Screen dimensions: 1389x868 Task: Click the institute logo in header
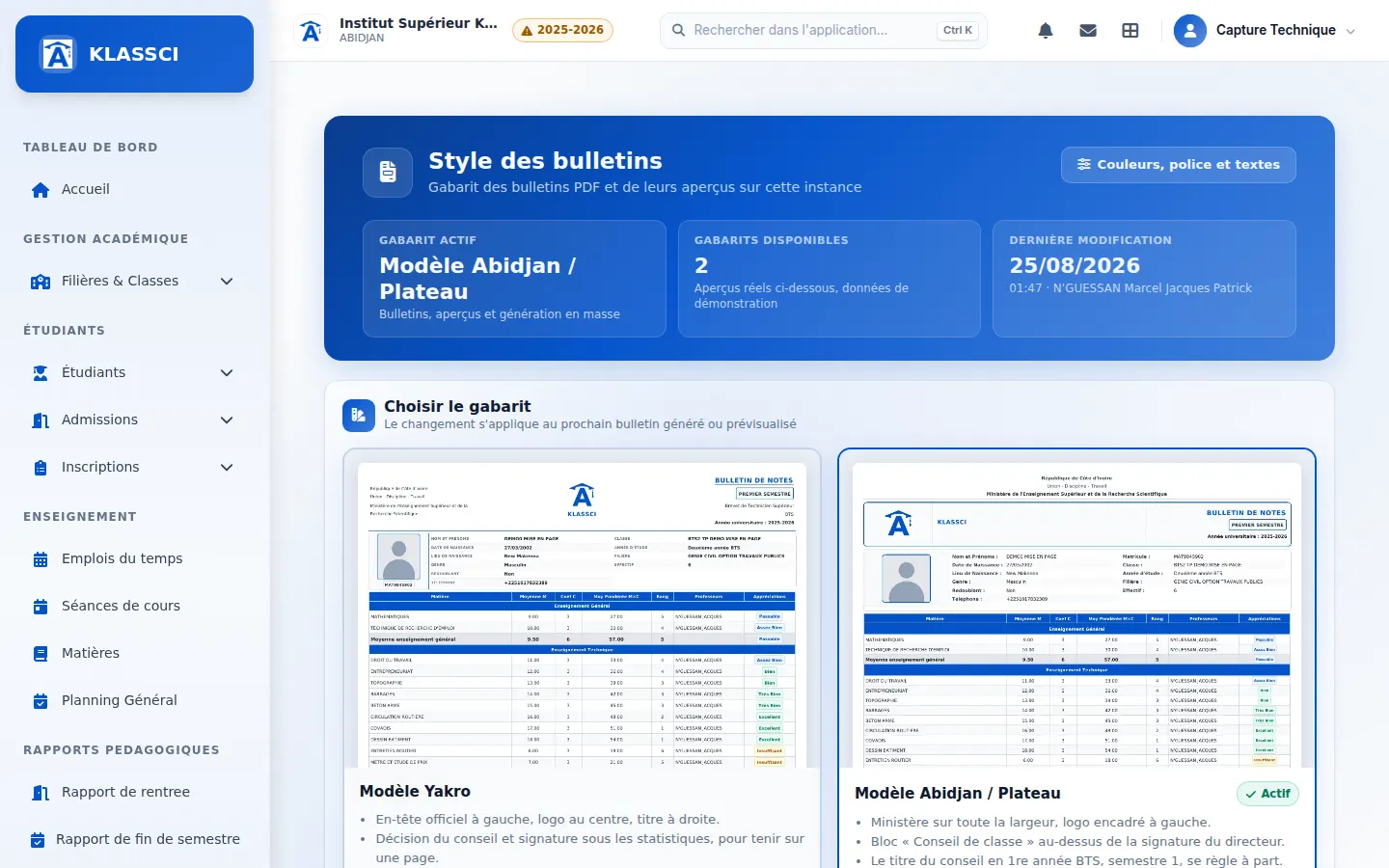click(312, 31)
